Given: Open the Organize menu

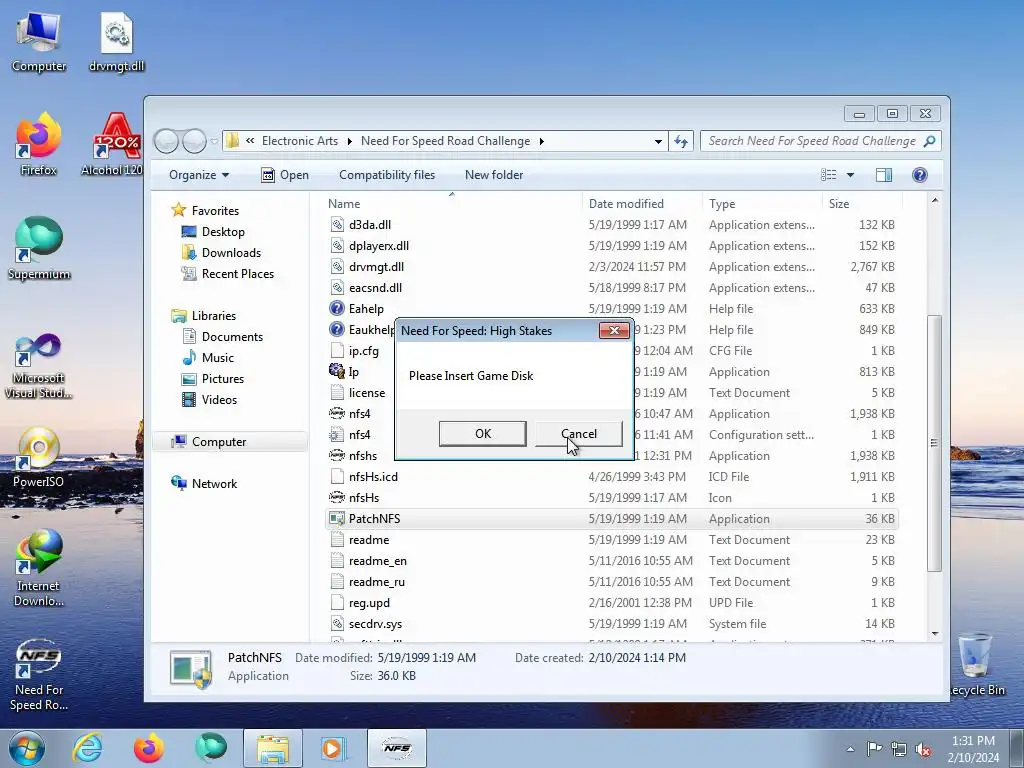Looking at the screenshot, I should [199, 174].
